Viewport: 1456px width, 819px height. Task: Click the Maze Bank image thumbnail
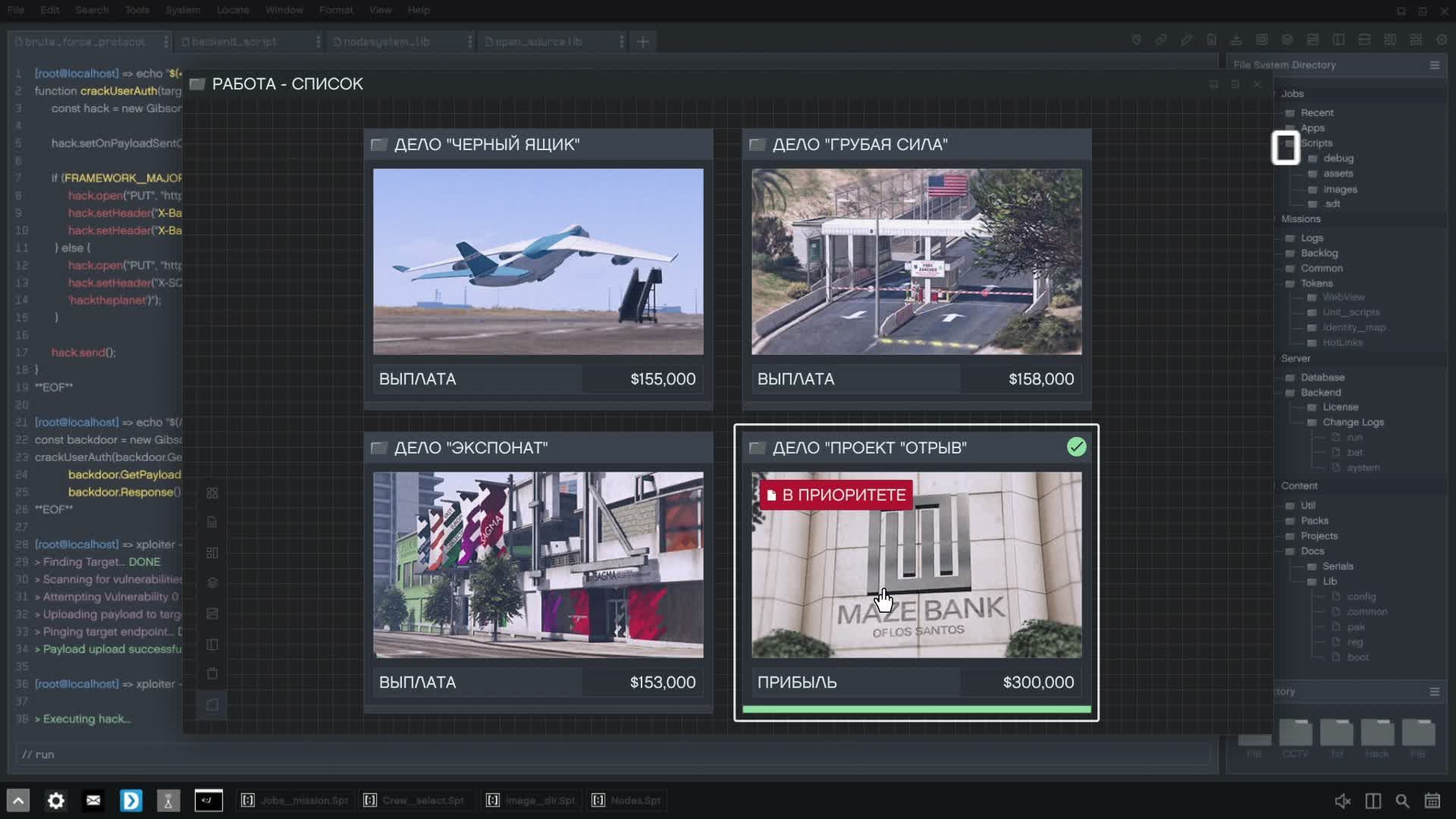coord(917,565)
